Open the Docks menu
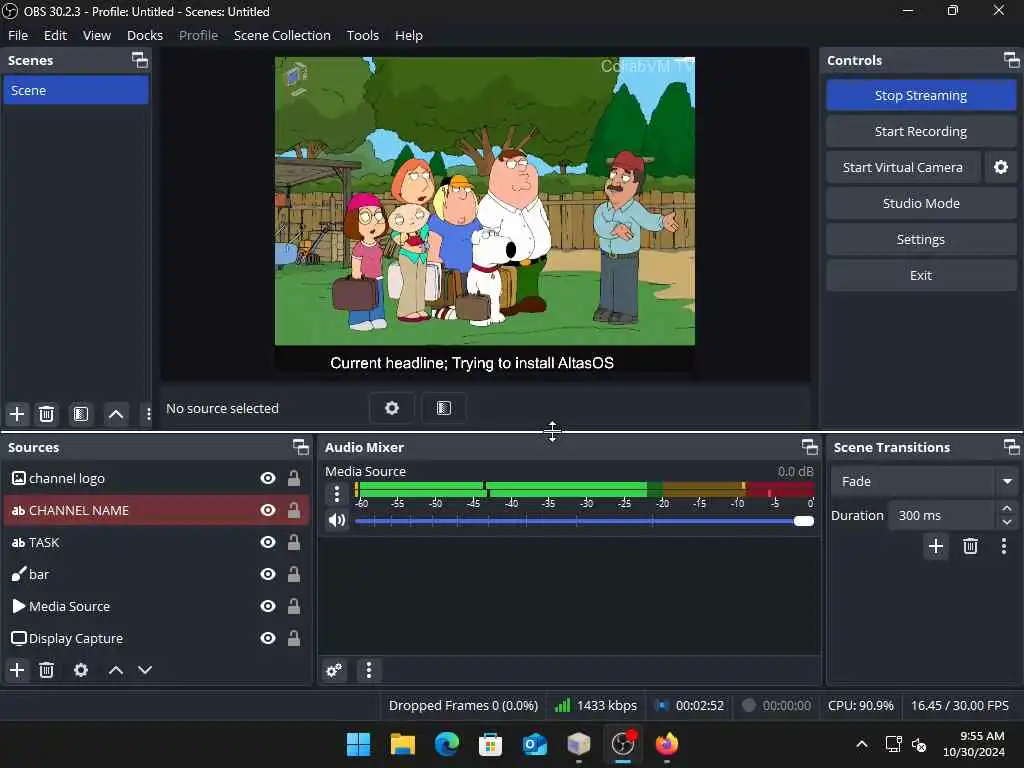Screen dimensions: 1024x768 pyautogui.click(x=145, y=35)
